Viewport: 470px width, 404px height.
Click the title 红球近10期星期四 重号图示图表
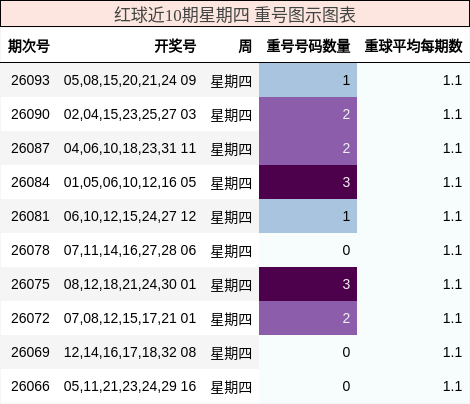[x=235, y=15]
